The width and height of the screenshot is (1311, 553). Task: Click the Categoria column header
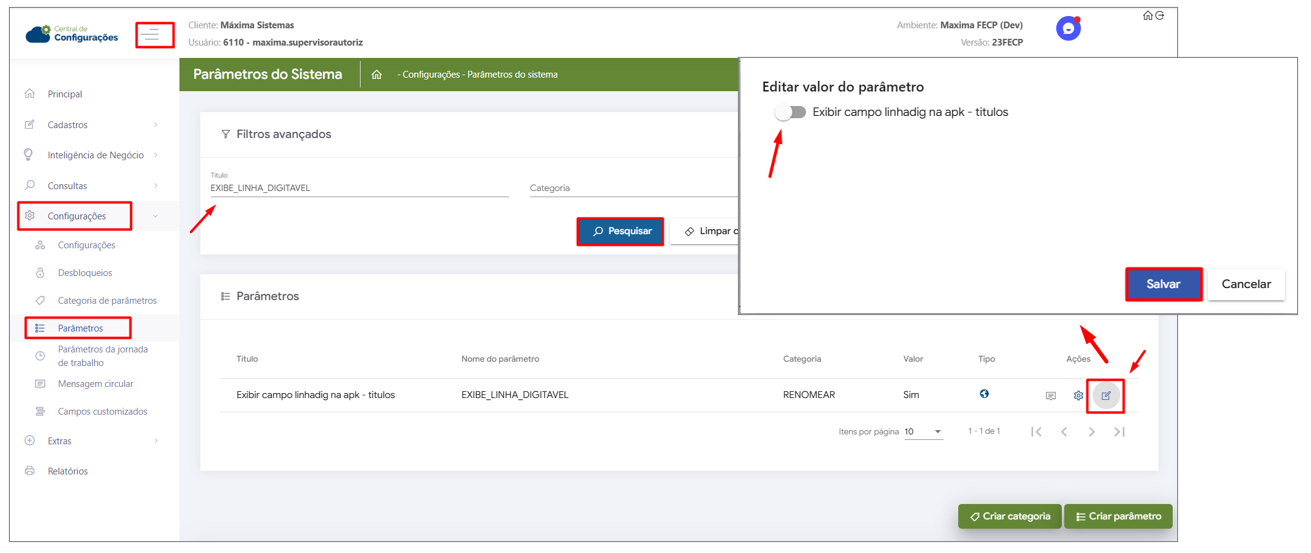(802, 359)
